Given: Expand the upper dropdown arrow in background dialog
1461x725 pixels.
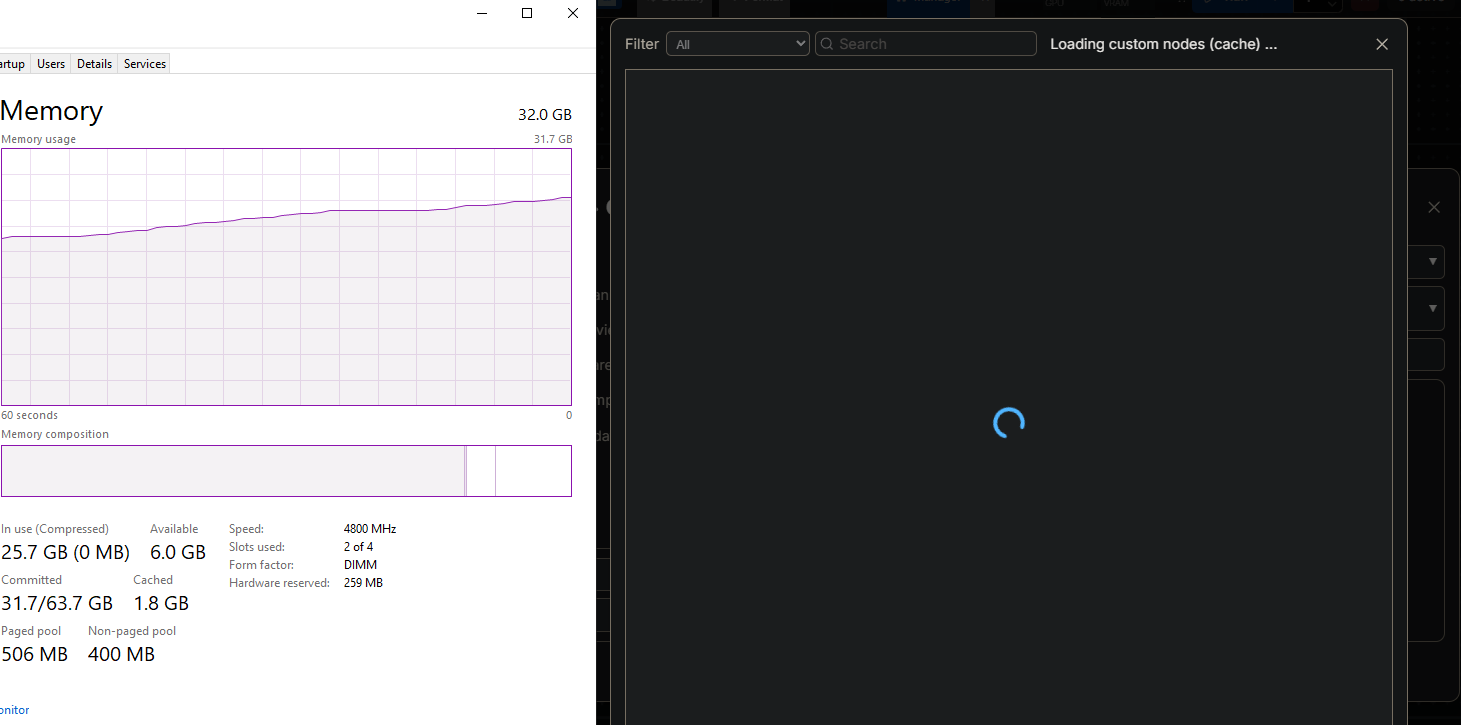Looking at the screenshot, I should pyautogui.click(x=1433, y=261).
